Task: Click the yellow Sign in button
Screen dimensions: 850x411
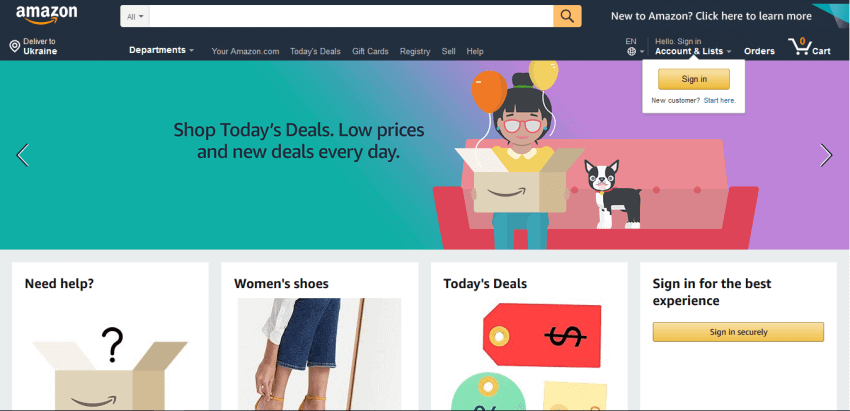Action: click(694, 79)
